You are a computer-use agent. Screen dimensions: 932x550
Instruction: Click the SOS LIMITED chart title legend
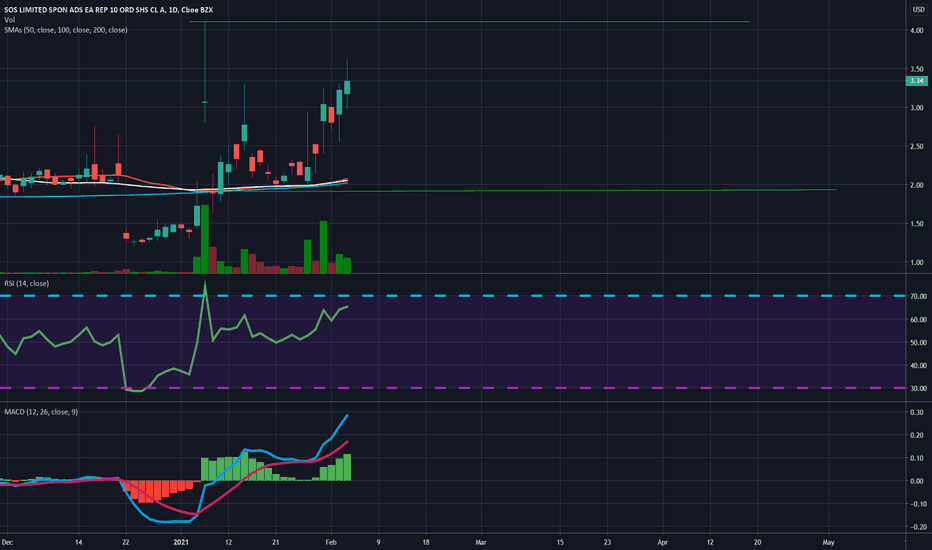click(108, 10)
